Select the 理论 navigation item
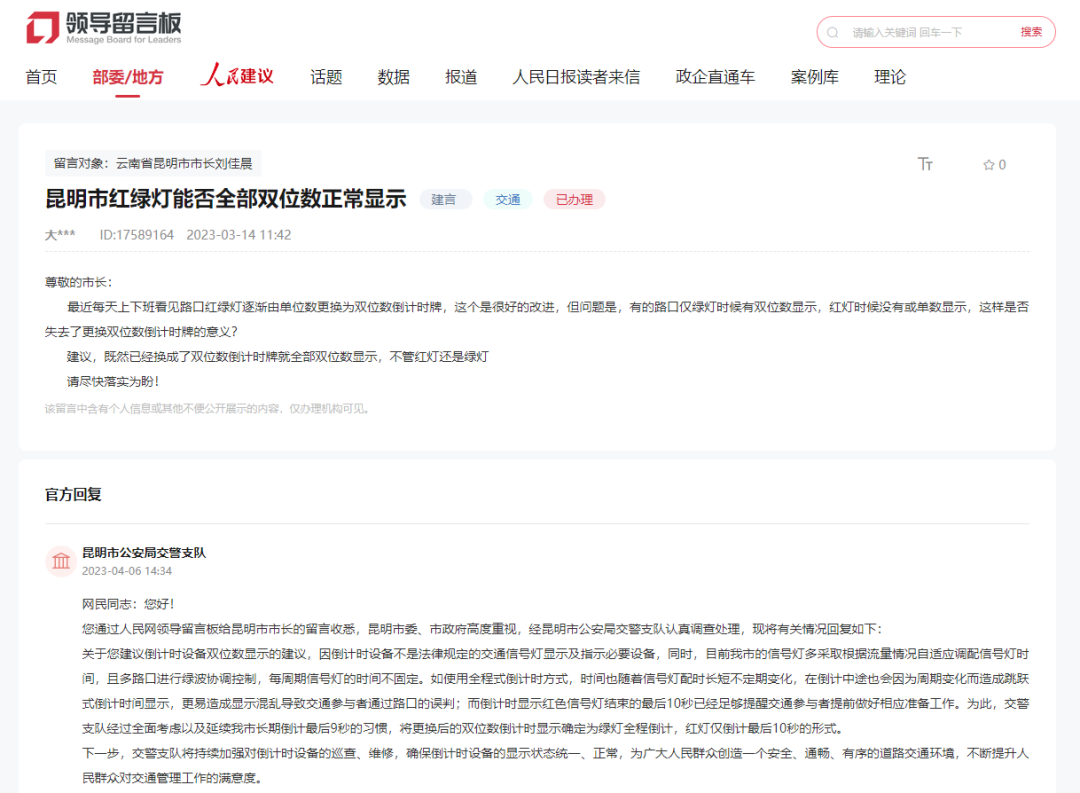1080x793 pixels. tap(890, 76)
